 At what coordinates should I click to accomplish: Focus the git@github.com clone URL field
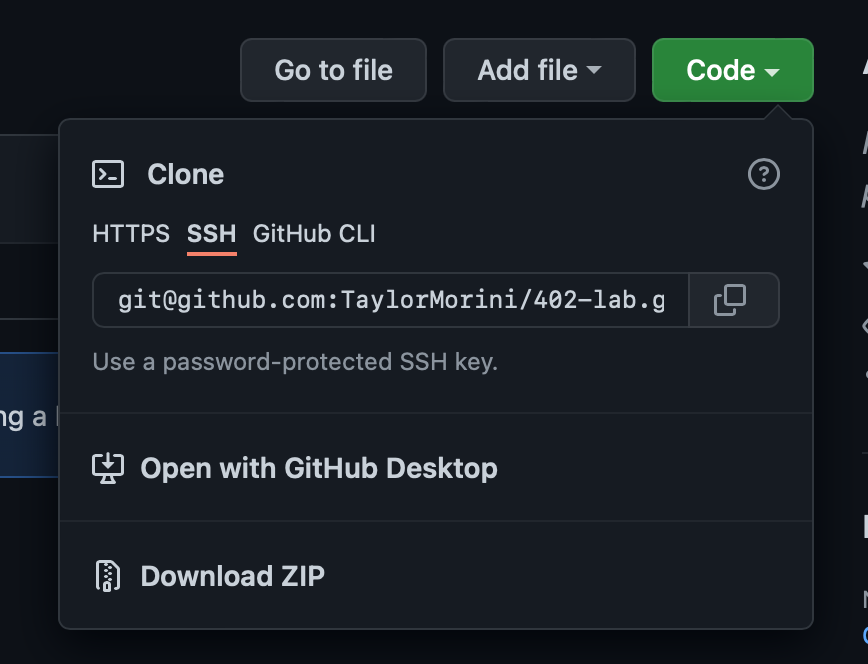click(390, 300)
